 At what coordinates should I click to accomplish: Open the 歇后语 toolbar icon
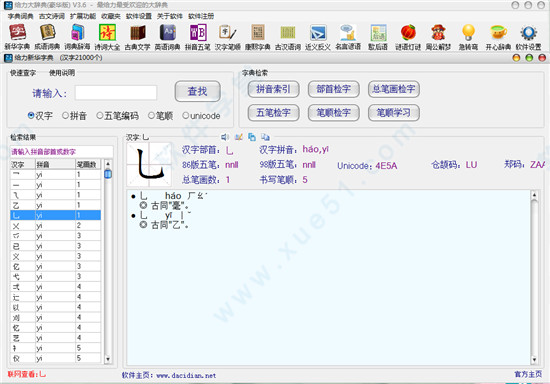click(378, 37)
